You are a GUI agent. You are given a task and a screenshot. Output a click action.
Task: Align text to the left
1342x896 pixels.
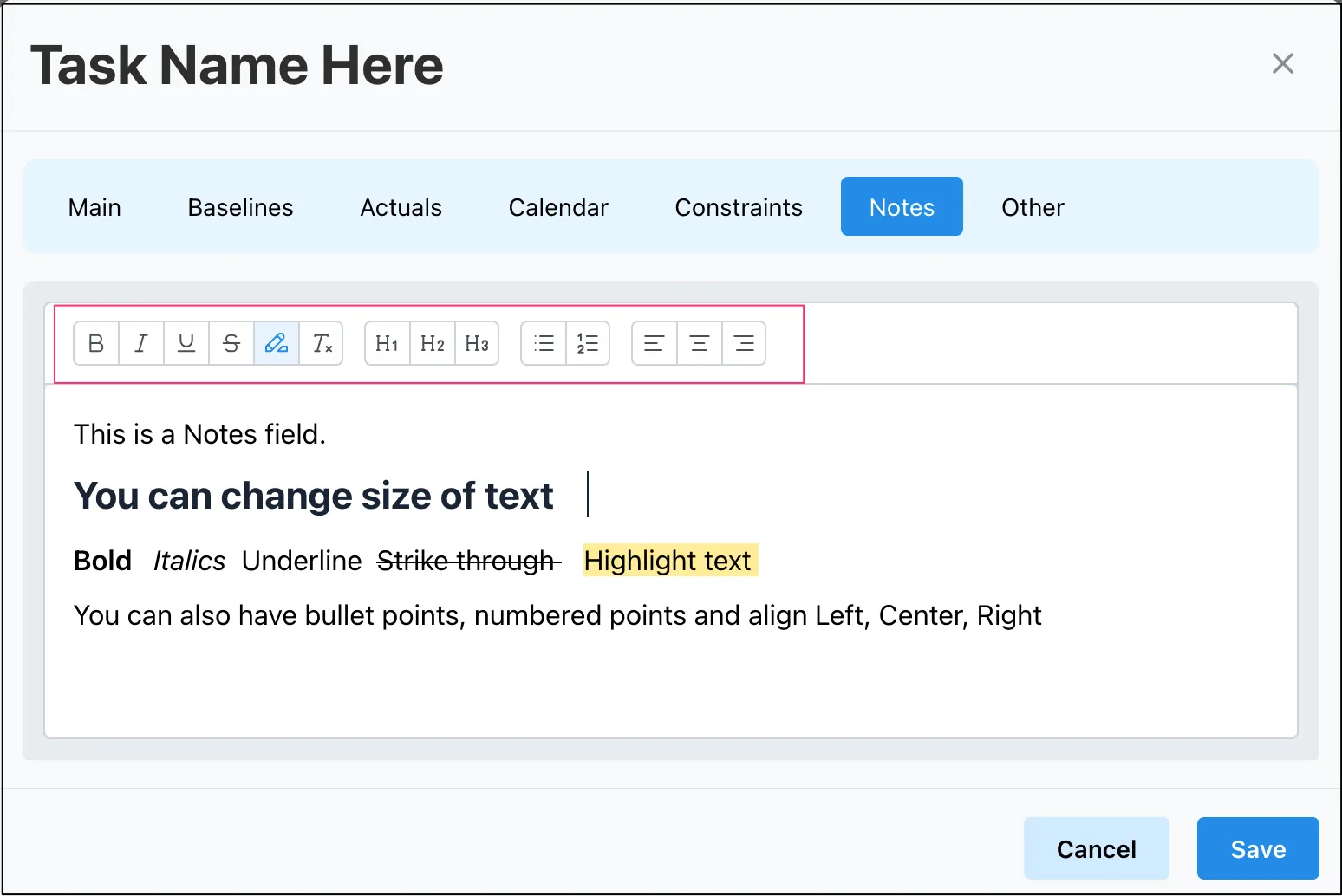[655, 343]
